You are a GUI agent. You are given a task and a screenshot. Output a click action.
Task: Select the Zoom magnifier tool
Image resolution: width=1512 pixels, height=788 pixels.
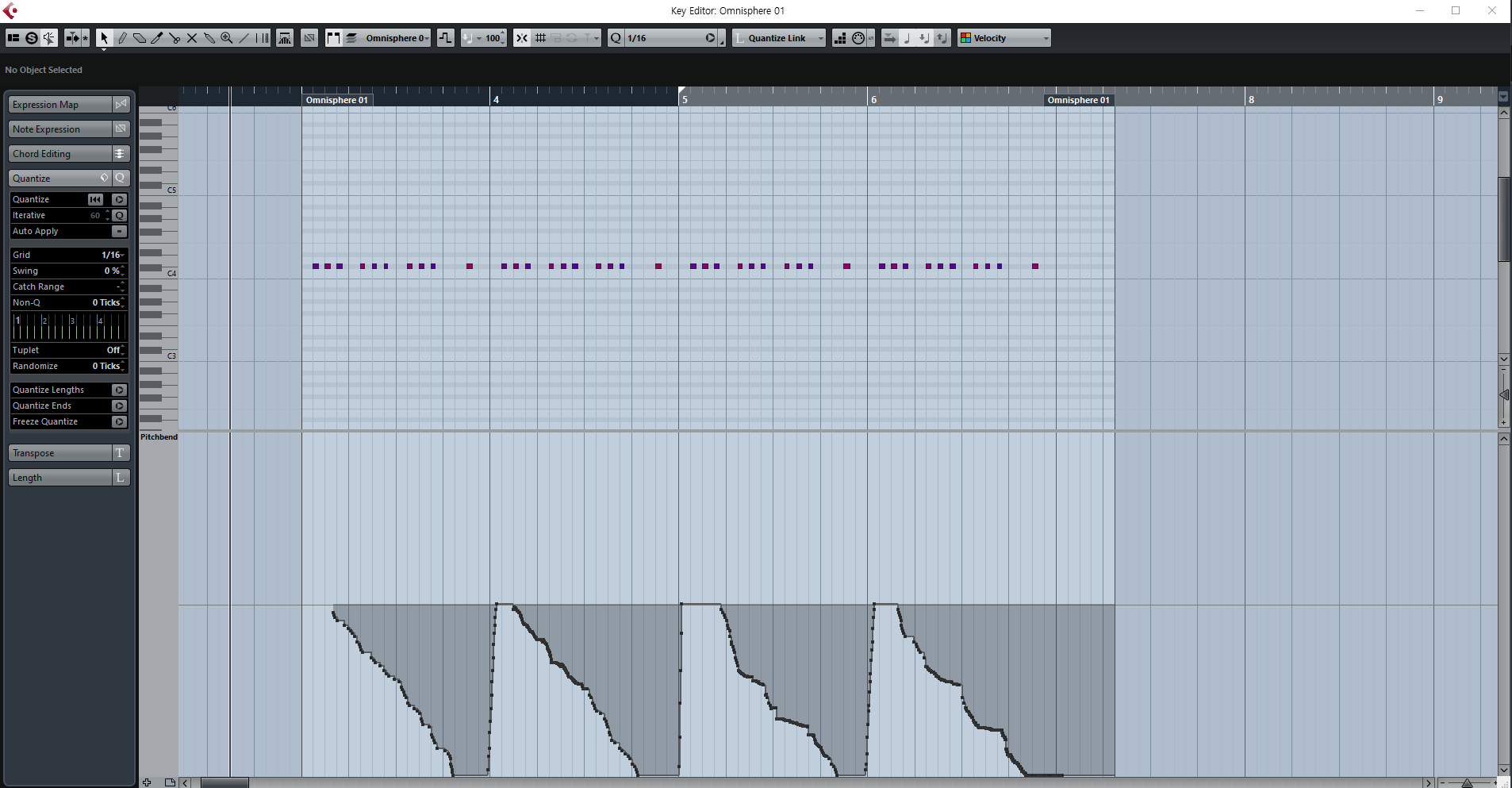click(x=227, y=38)
